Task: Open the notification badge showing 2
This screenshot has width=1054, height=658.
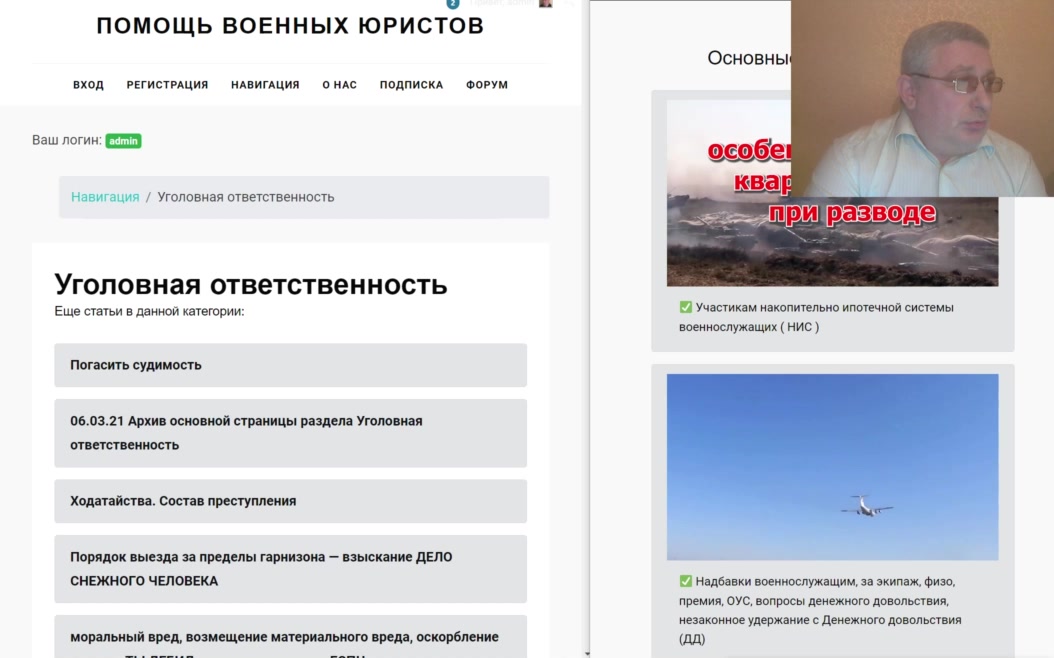Action: (453, 3)
